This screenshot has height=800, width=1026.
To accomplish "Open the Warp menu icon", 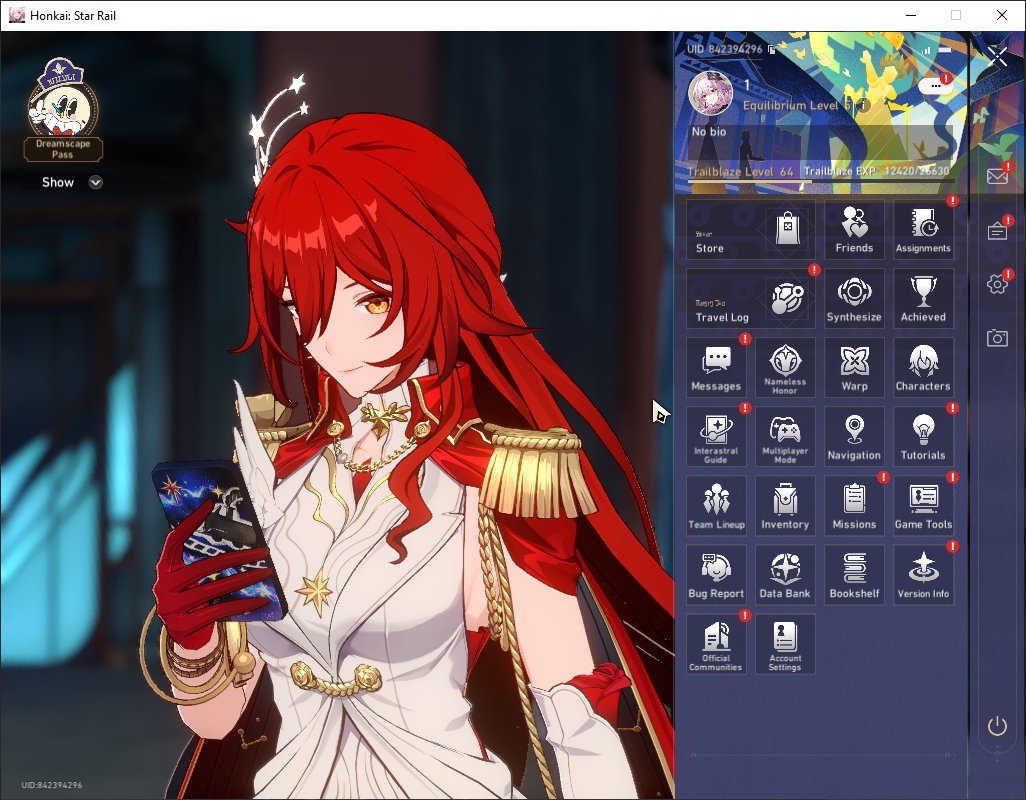I will tap(854, 368).
